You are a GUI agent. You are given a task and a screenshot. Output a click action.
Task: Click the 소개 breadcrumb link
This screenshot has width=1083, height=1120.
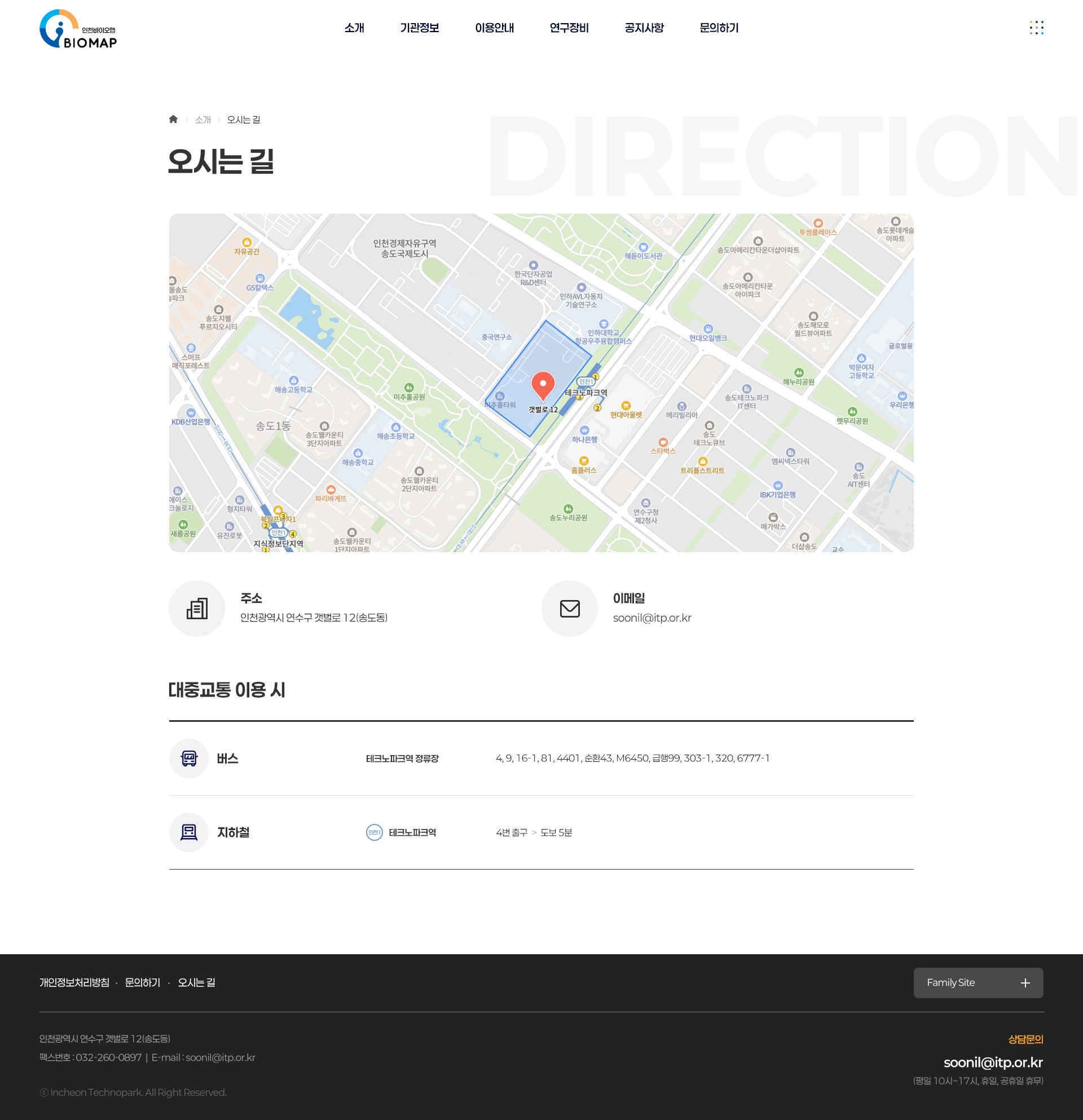(x=203, y=120)
